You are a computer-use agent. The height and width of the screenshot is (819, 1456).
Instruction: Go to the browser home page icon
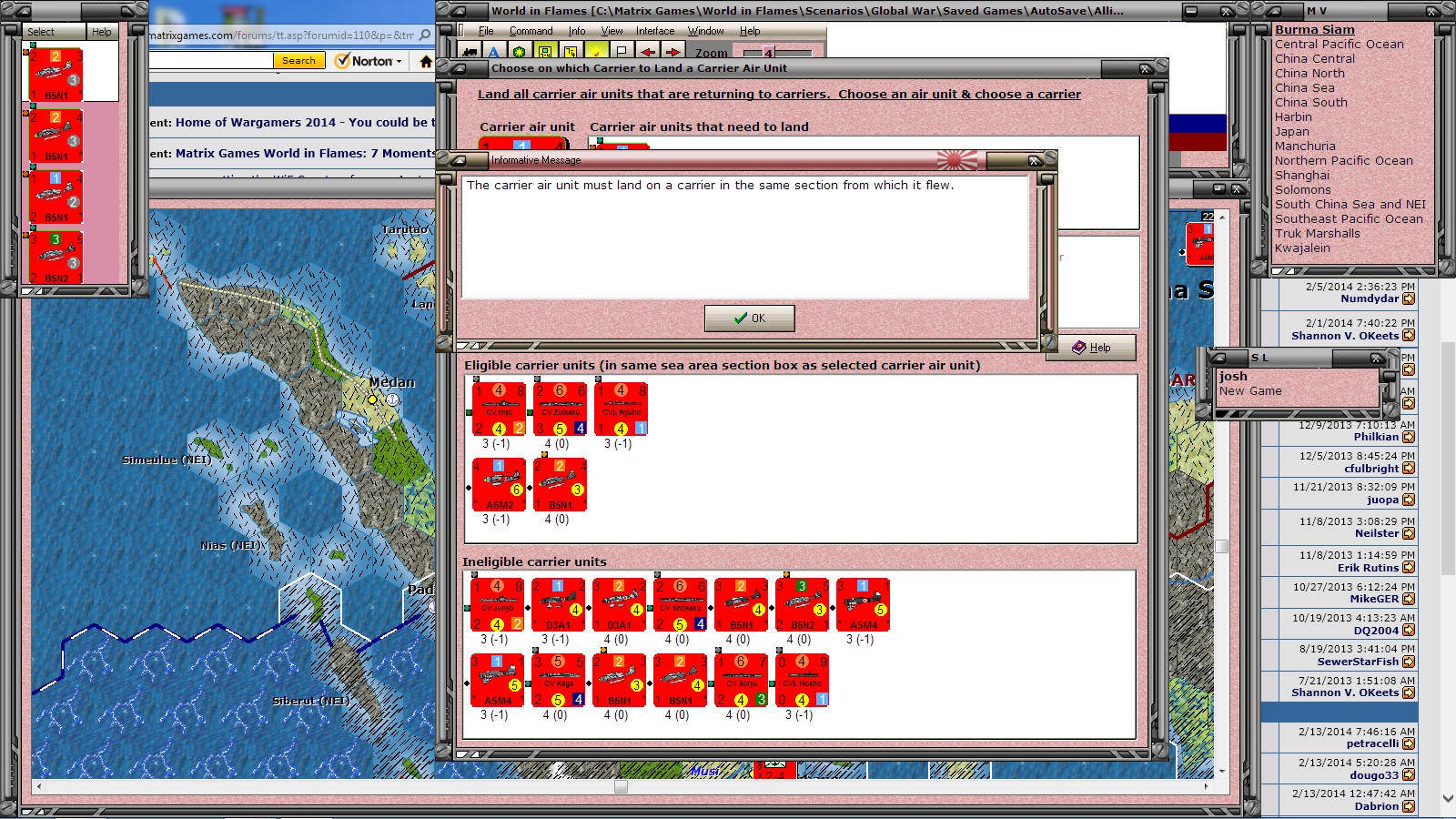coord(425,61)
